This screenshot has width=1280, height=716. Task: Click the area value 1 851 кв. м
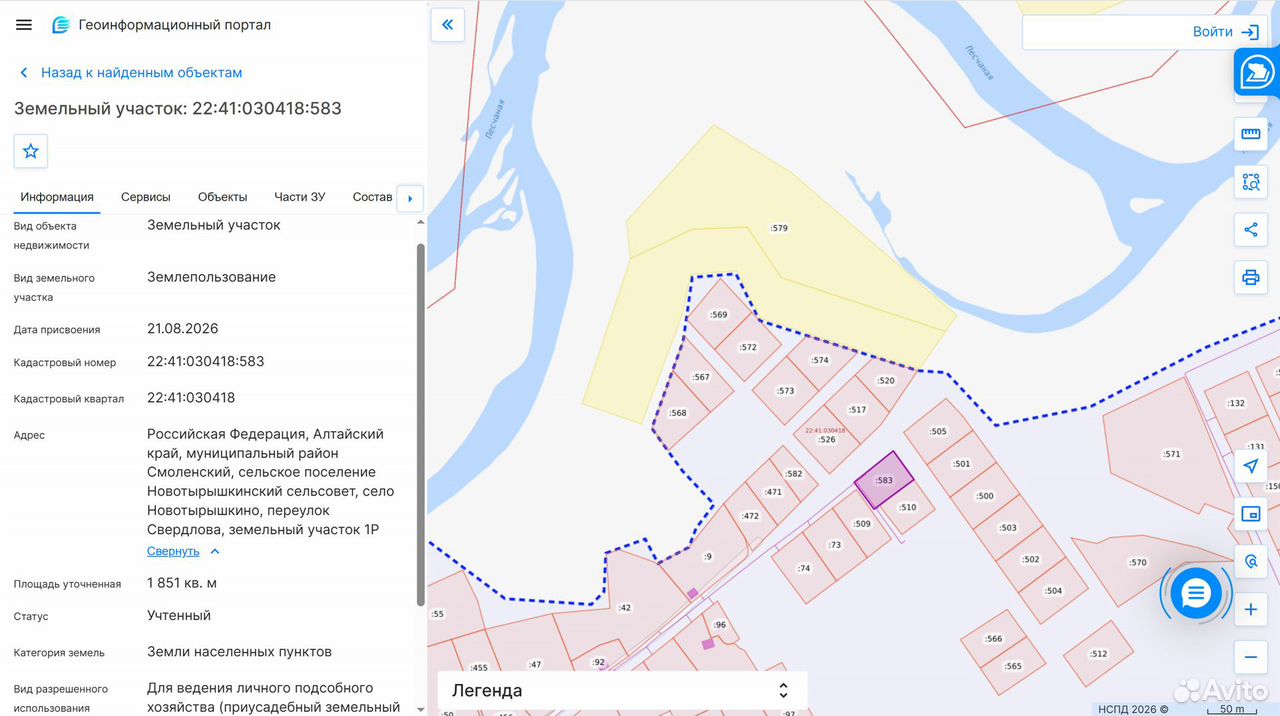pyautogui.click(x=182, y=583)
